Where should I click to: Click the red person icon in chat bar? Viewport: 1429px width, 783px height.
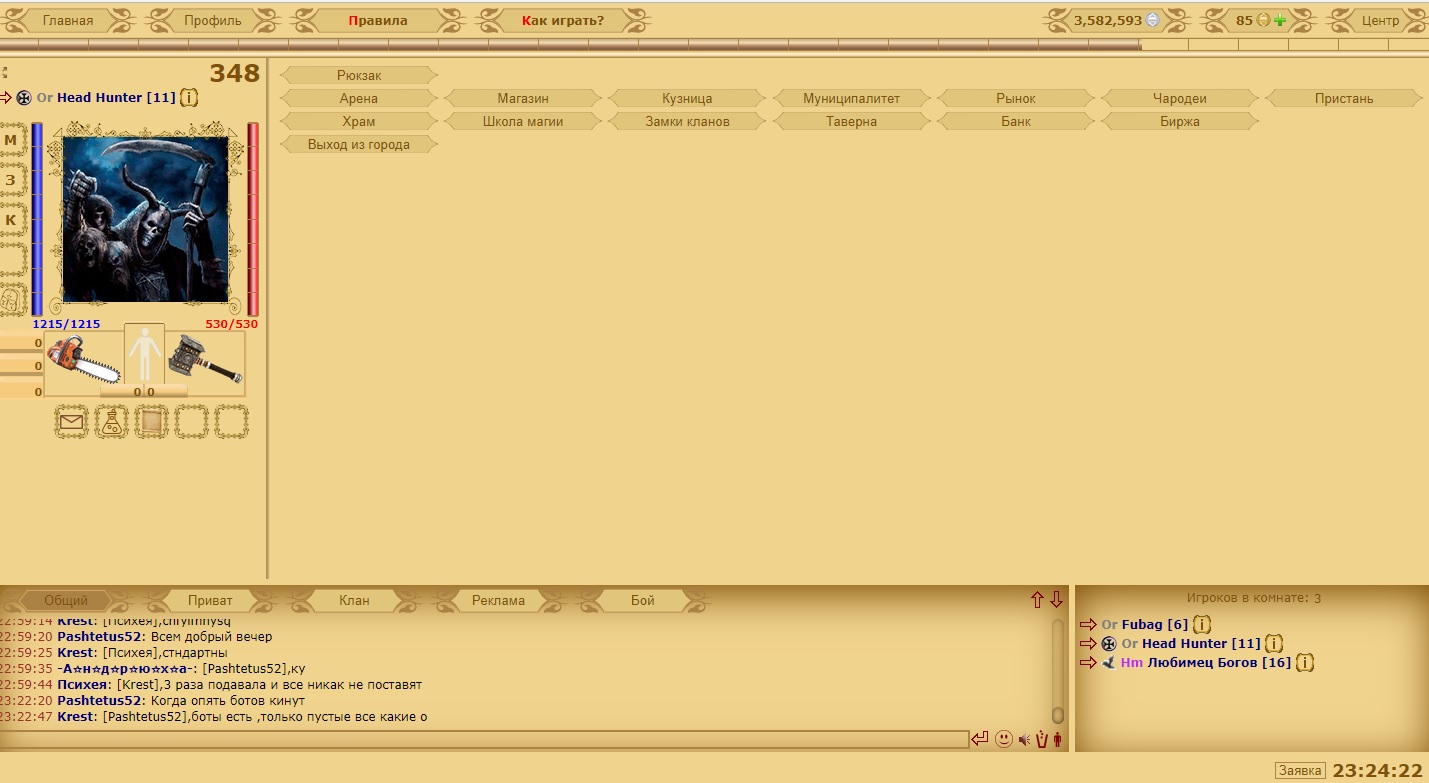pos(1058,740)
